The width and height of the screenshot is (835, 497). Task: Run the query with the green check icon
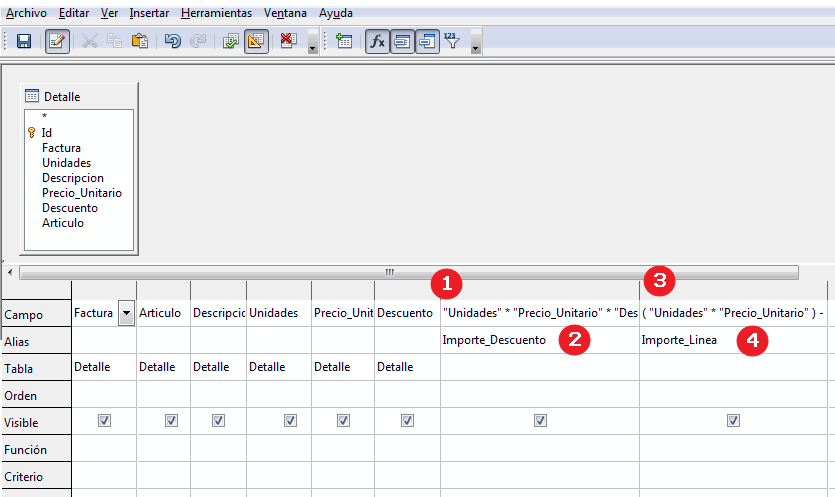(231, 41)
